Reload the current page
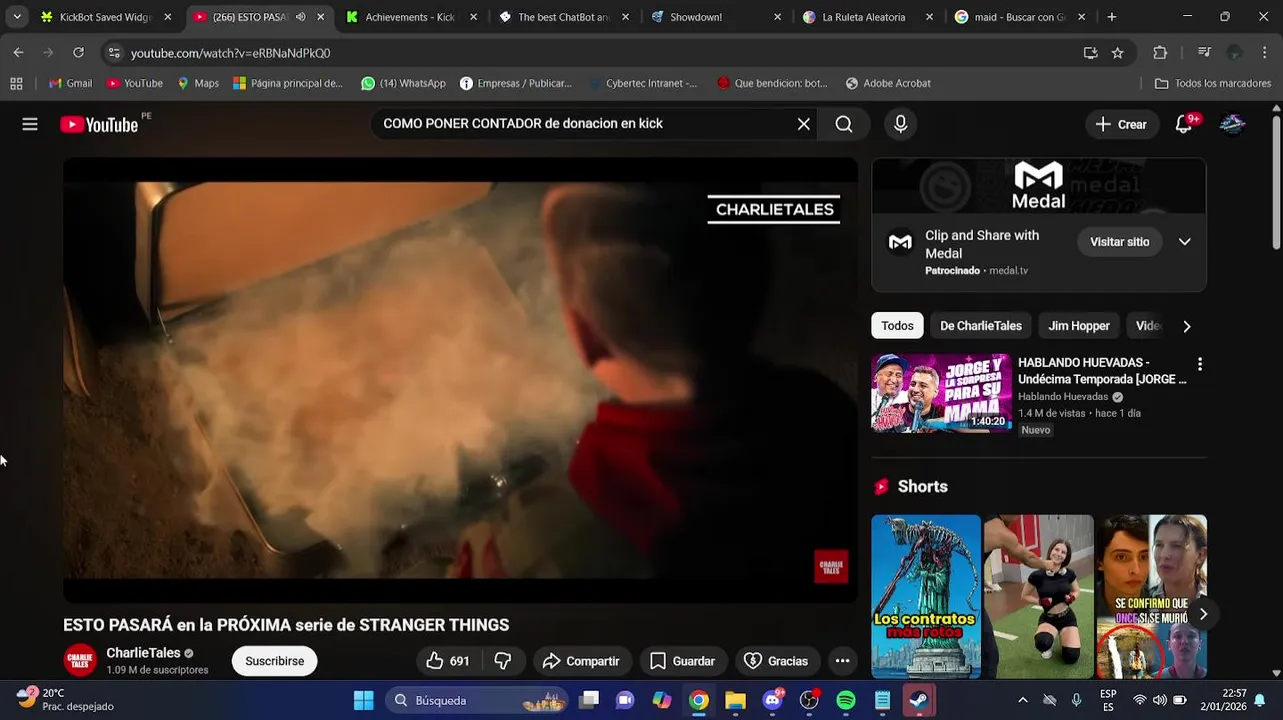 tap(78, 53)
